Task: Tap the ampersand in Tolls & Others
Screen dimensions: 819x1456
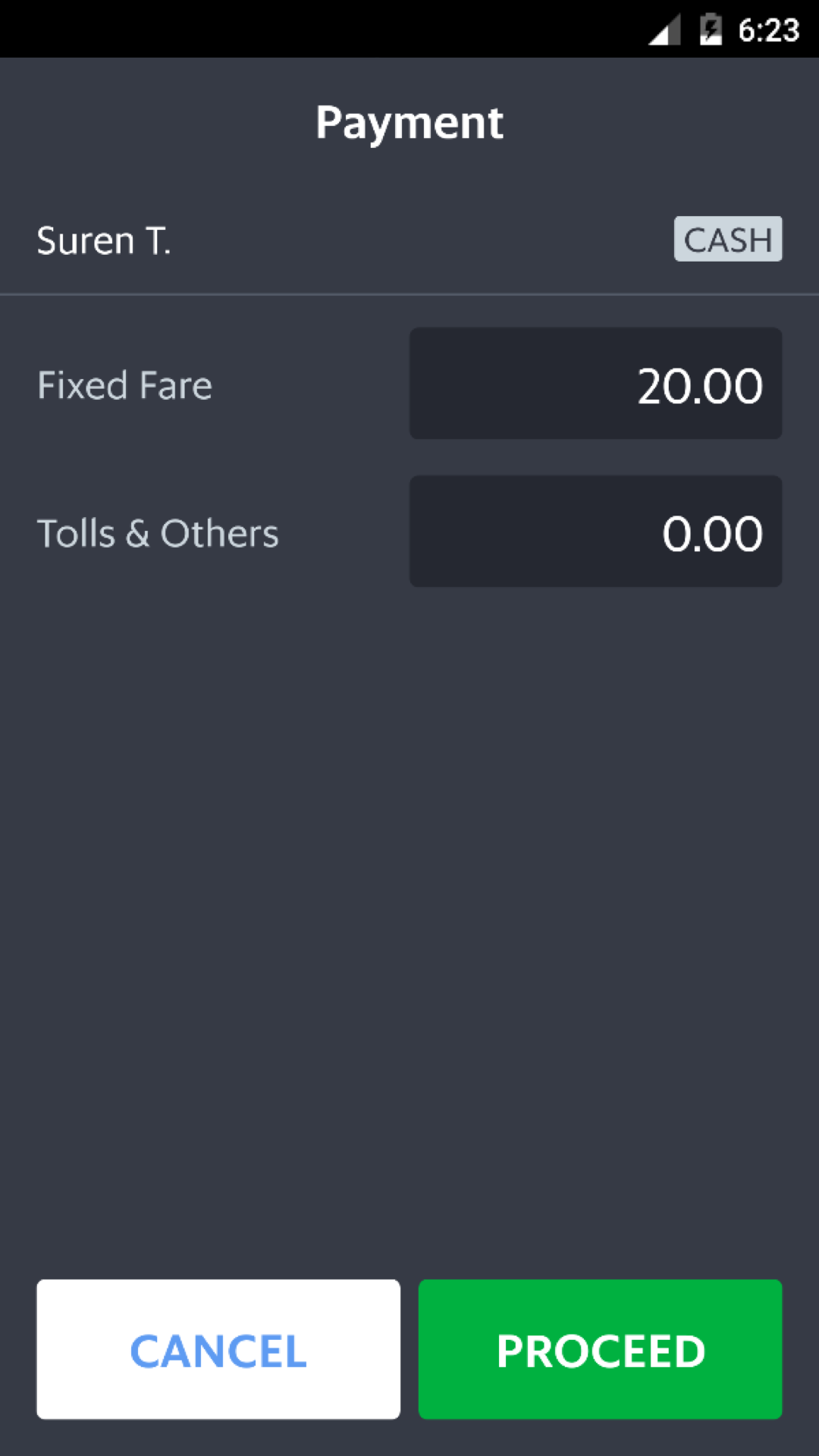Action: pyautogui.click(x=137, y=533)
